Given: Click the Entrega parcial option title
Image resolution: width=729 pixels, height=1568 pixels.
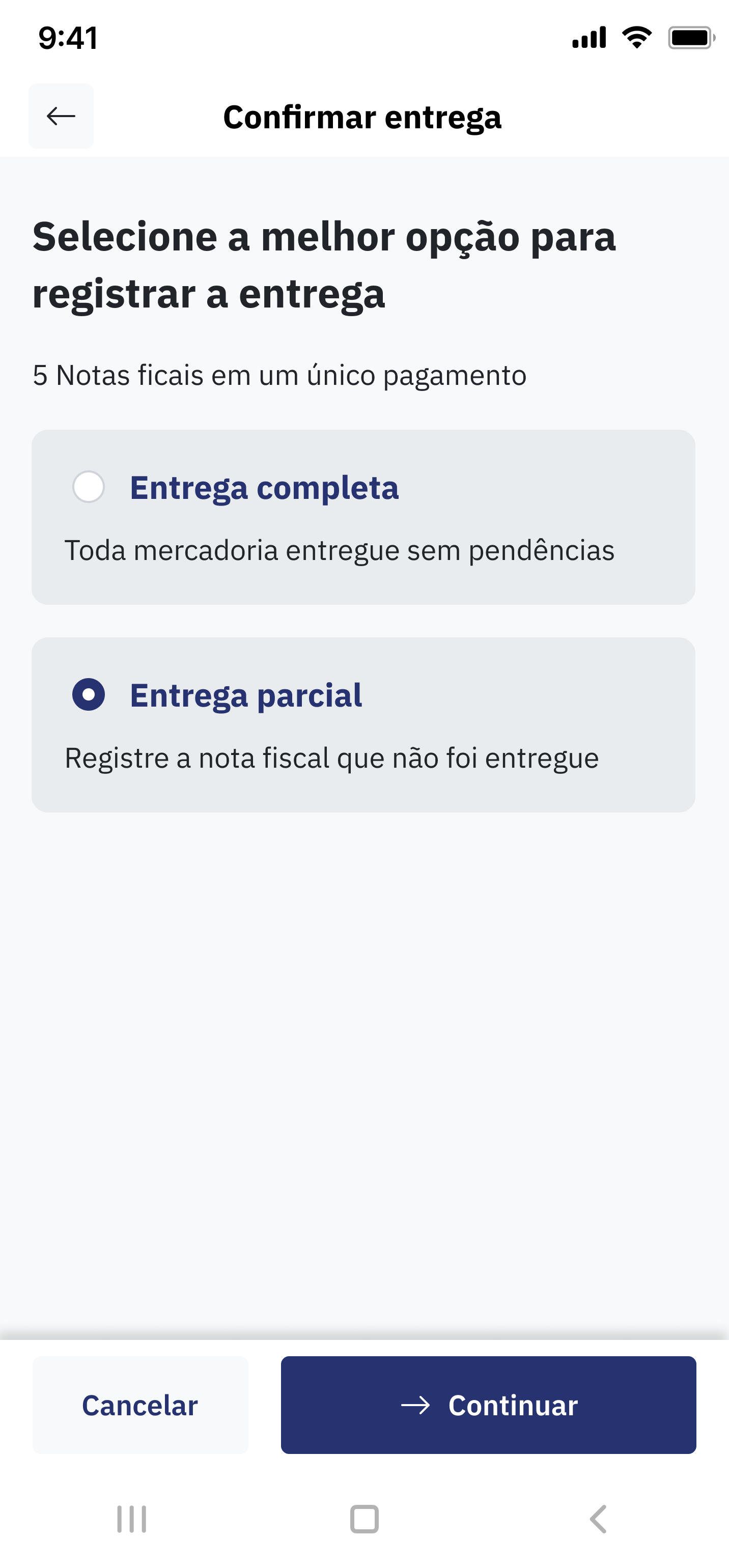Looking at the screenshot, I should click(246, 695).
